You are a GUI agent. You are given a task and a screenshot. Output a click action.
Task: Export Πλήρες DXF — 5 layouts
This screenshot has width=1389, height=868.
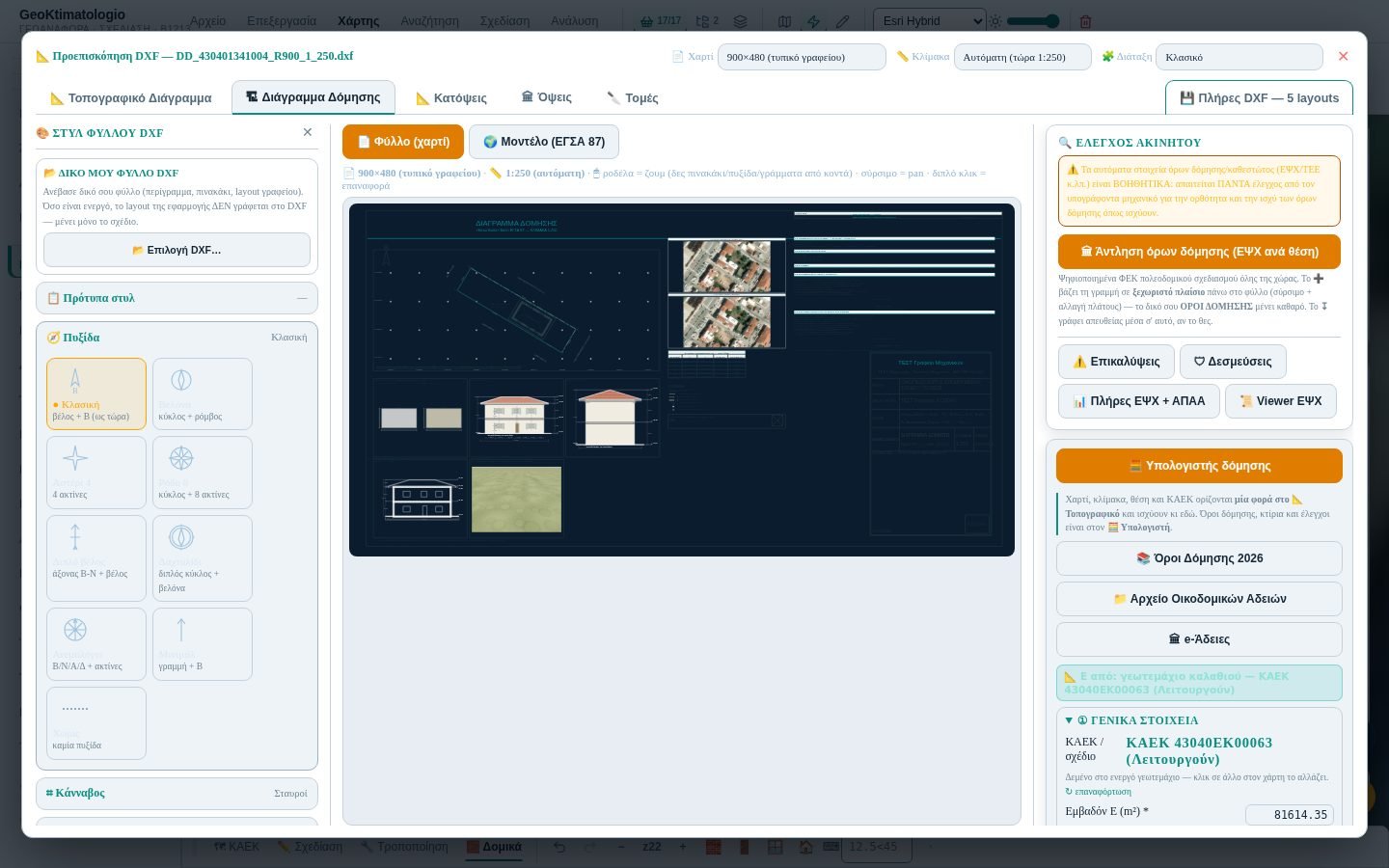click(x=1259, y=97)
